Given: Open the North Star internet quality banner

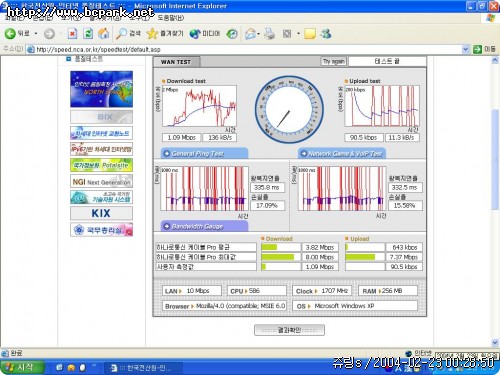Looking at the screenshot, I should [101, 89].
